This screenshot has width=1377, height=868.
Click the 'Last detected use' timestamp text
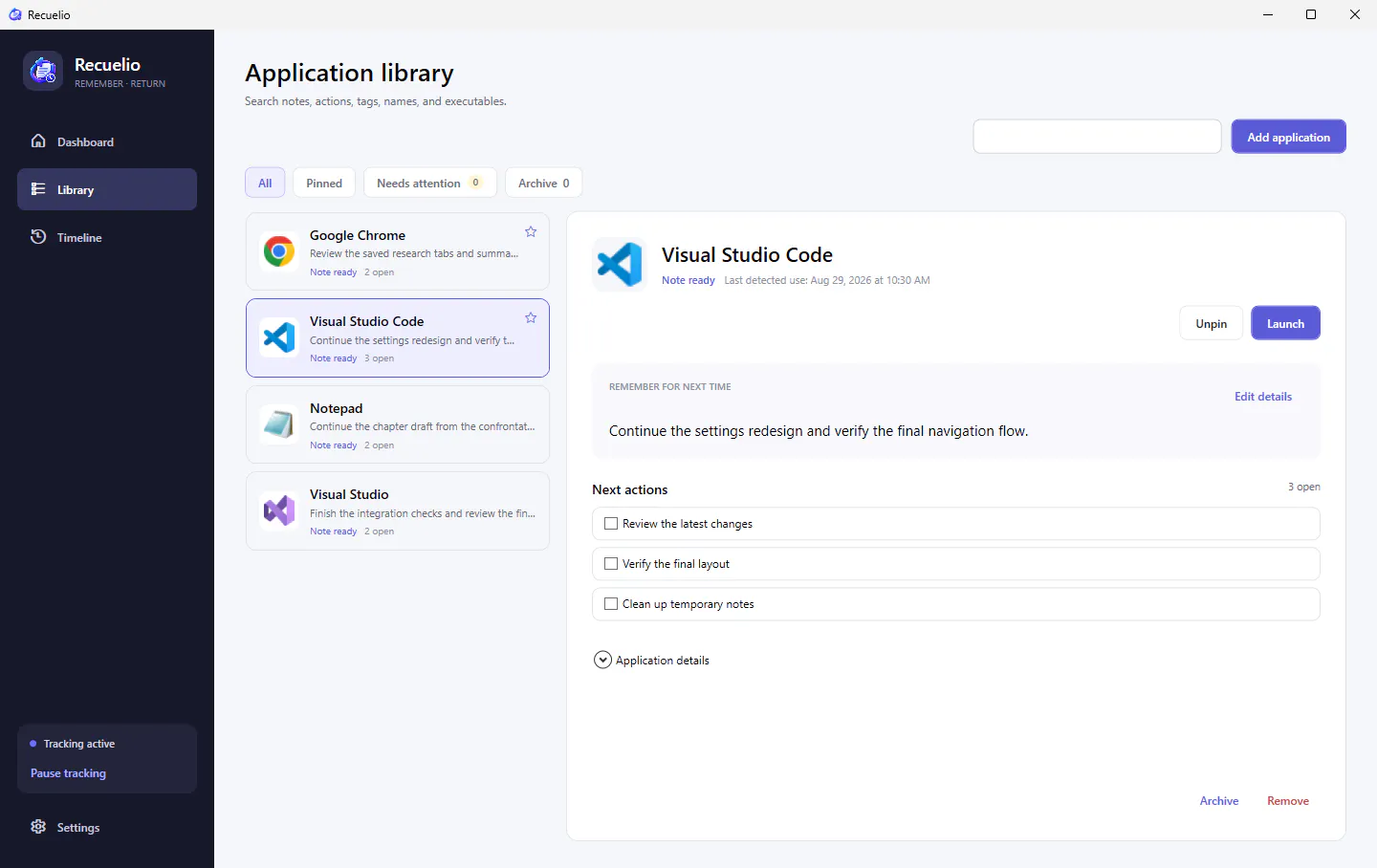point(827,280)
